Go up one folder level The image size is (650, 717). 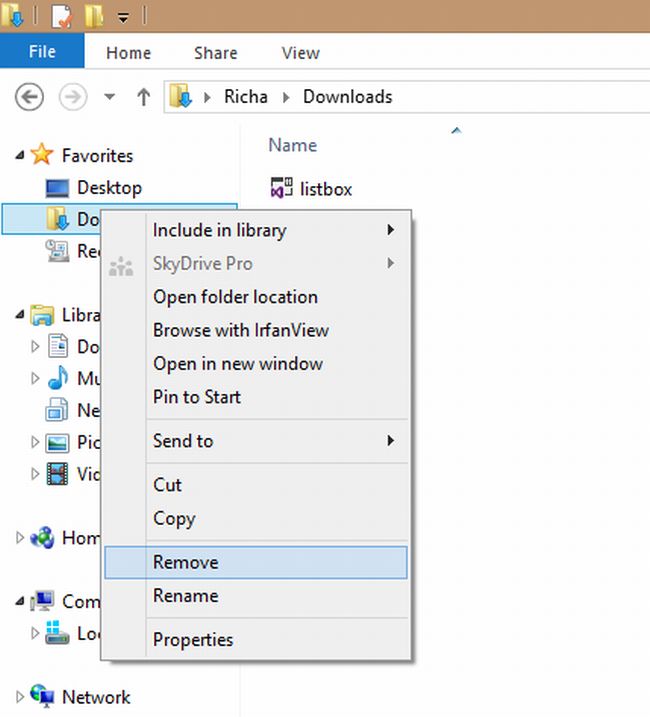144,97
